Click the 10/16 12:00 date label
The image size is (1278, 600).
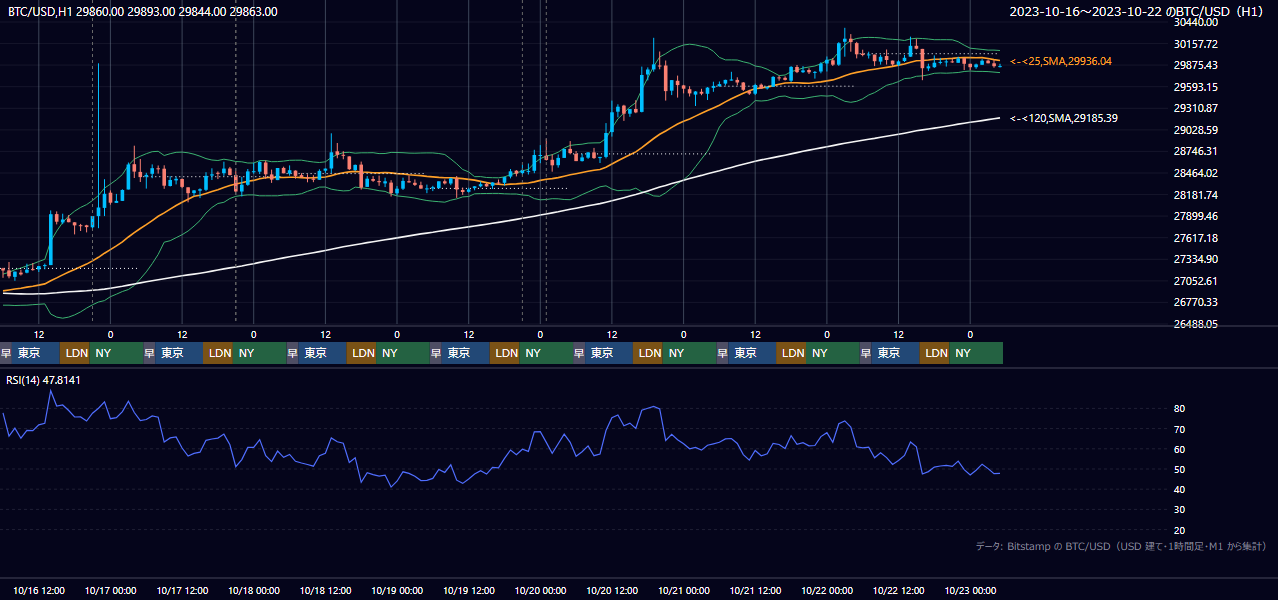(39, 590)
